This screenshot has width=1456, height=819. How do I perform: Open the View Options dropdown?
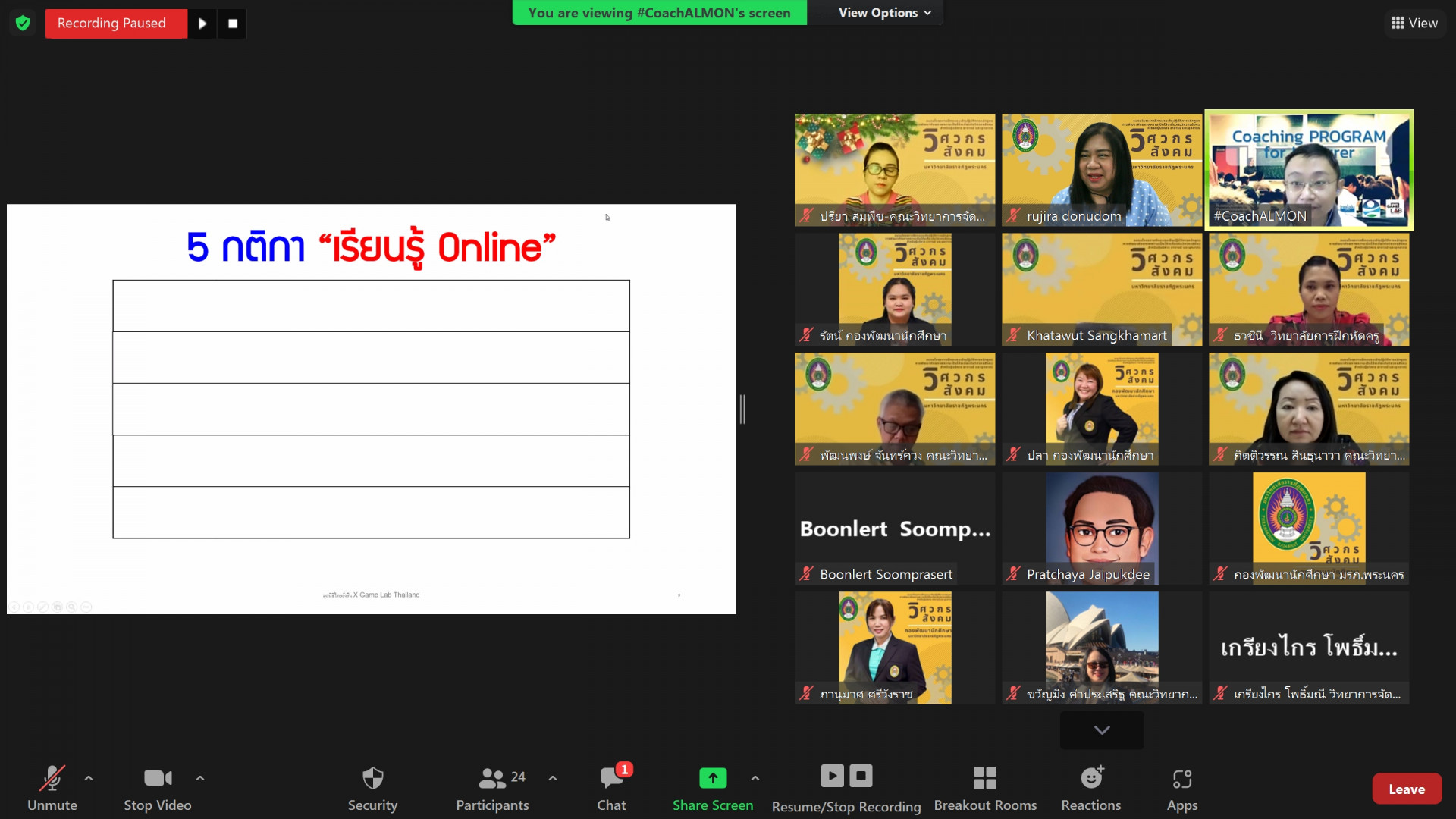(x=884, y=13)
